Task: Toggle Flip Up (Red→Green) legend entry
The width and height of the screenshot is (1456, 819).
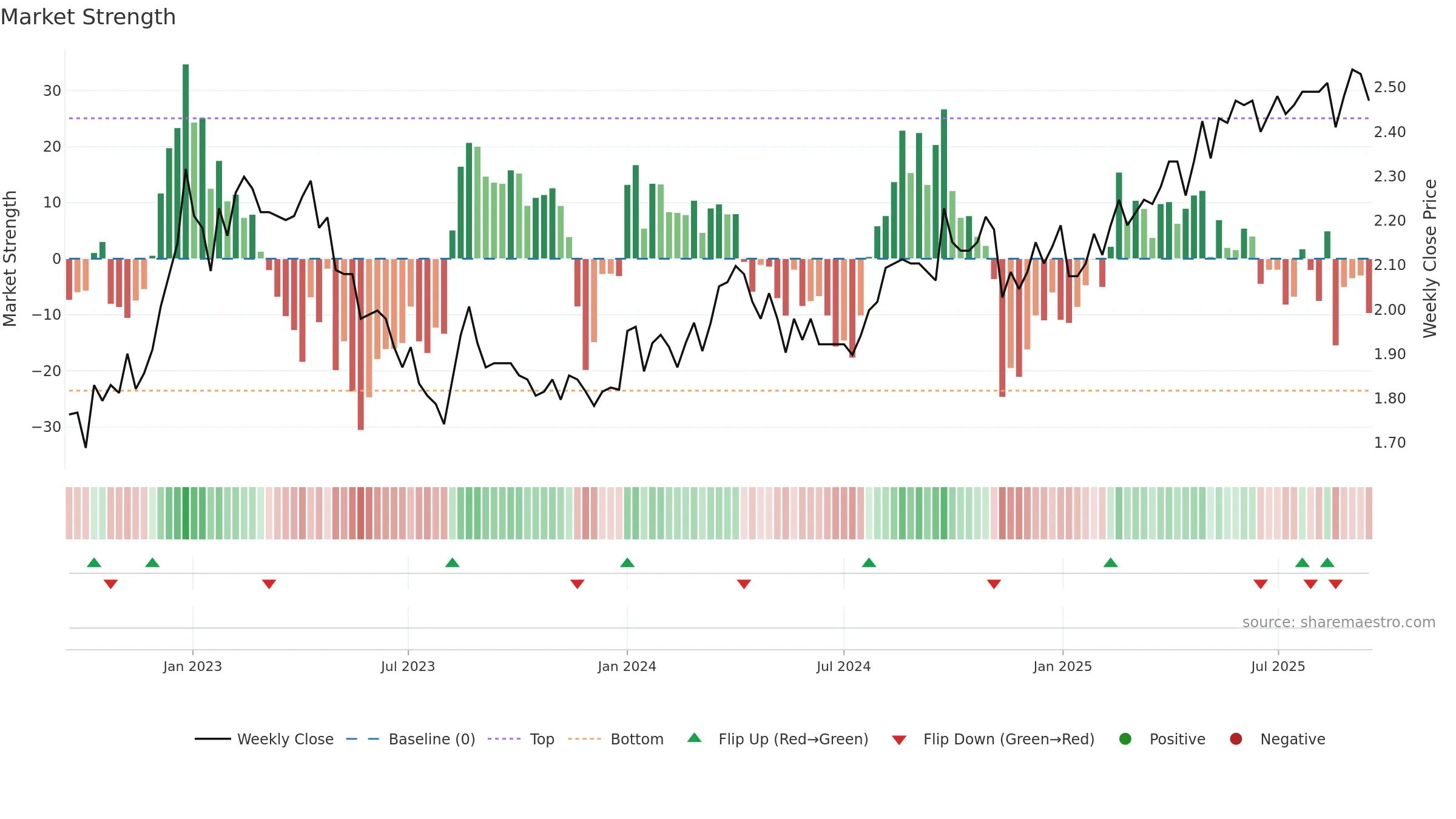Action: click(x=778, y=739)
